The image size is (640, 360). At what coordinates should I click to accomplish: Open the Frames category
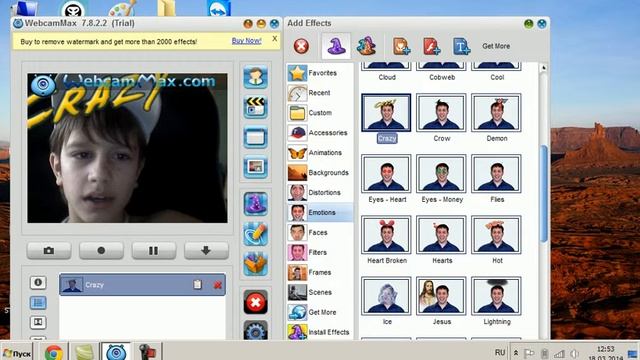tap(320, 272)
